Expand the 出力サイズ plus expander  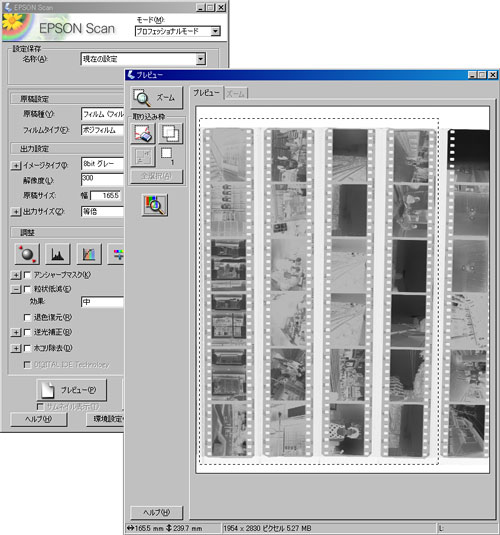pyautogui.click(x=16, y=212)
